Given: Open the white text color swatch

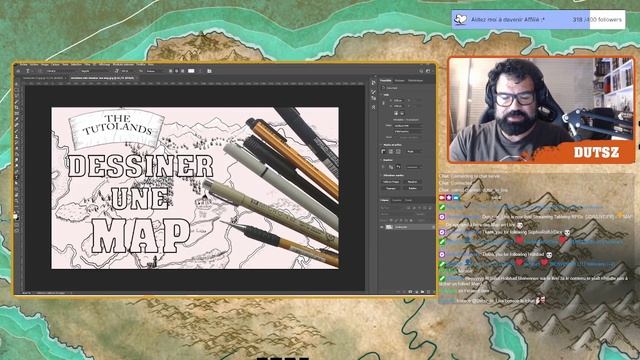Looking at the screenshot, I should tap(191, 71).
